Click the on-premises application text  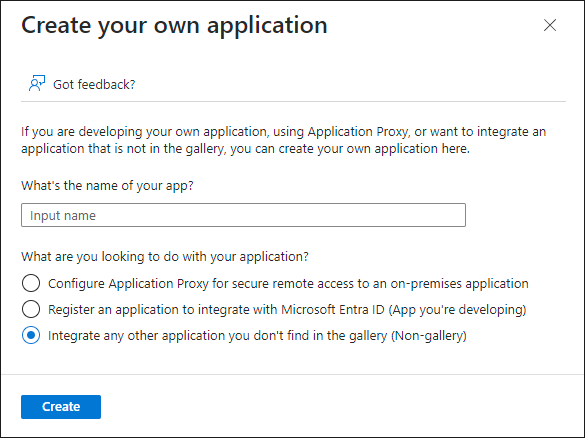(x=459, y=284)
